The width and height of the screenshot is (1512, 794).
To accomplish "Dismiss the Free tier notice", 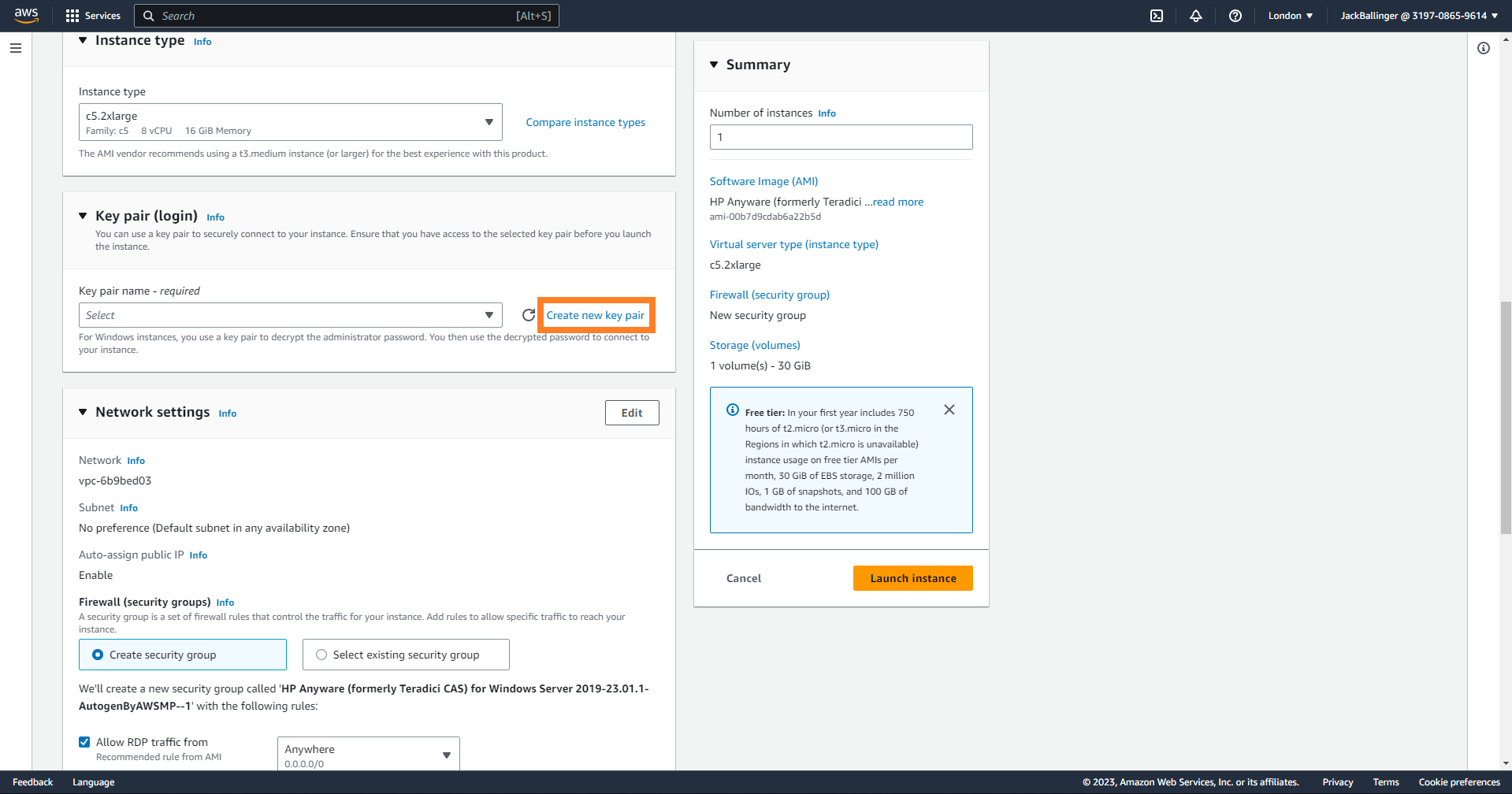I will (949, 410).
